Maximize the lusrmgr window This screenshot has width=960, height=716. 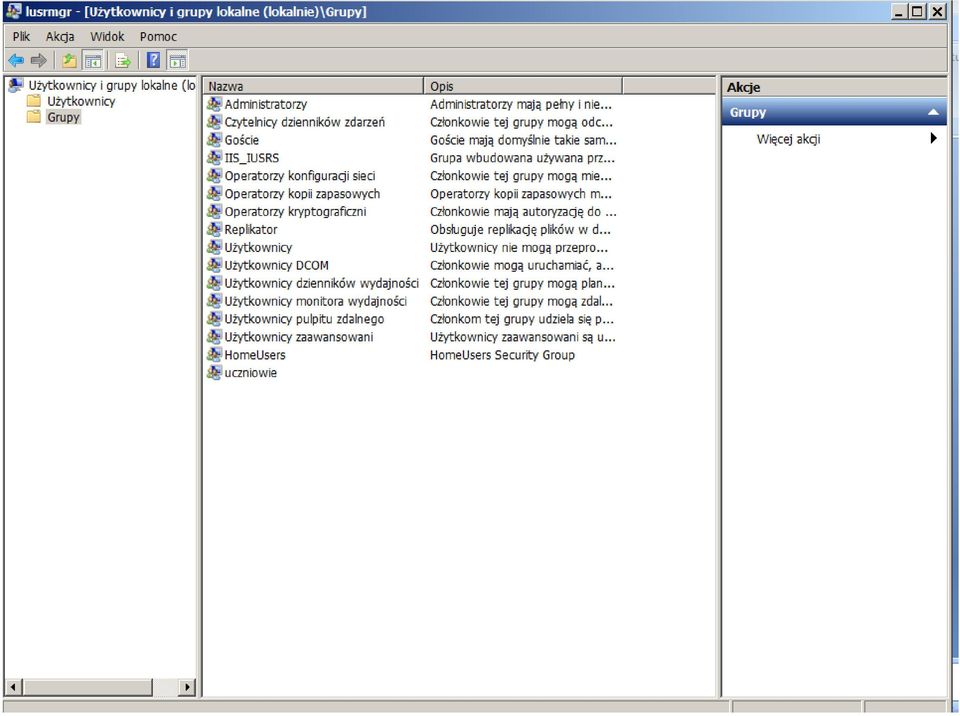(x=917, y=11)
